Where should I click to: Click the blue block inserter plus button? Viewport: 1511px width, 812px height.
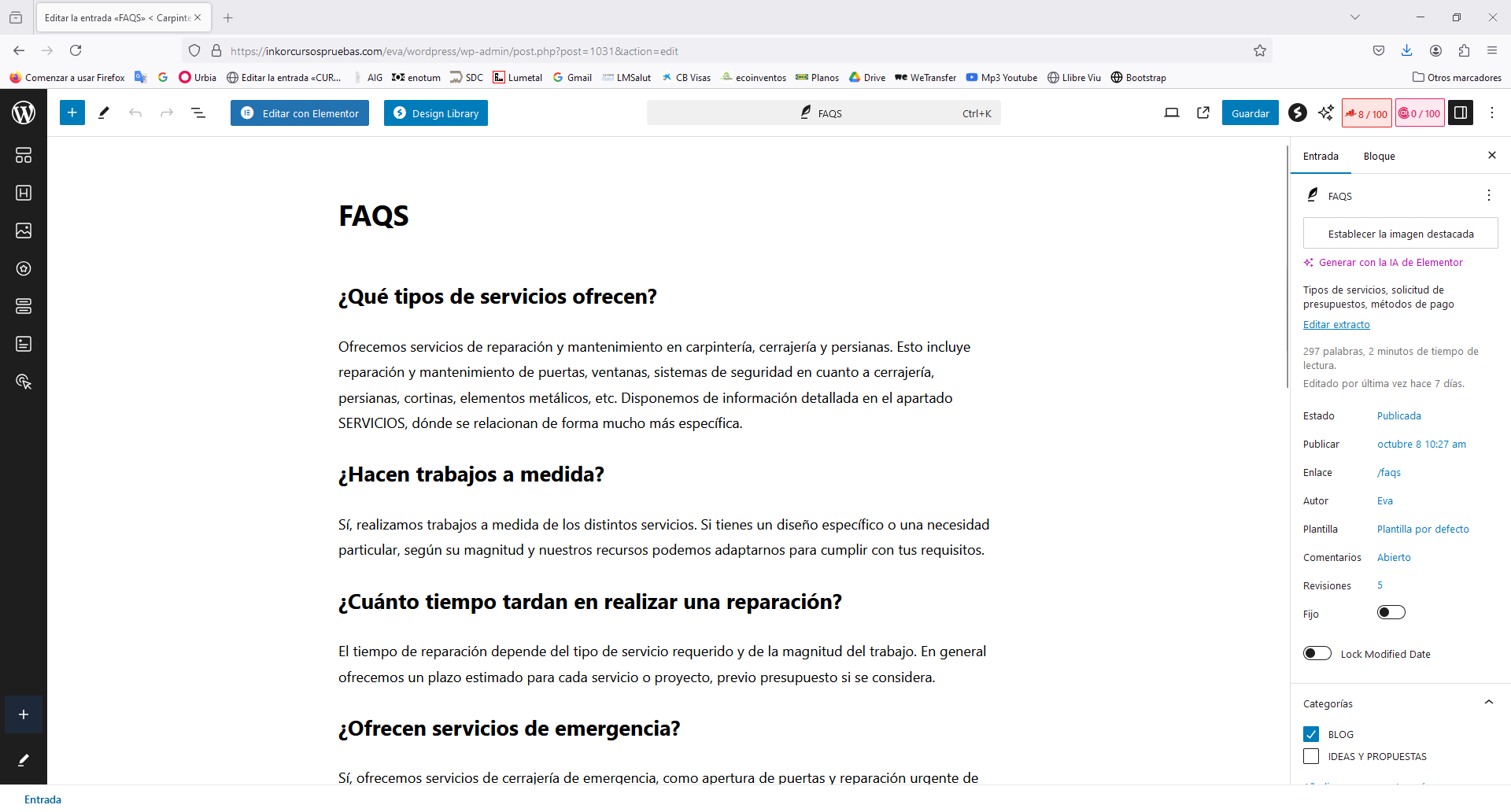72,113
